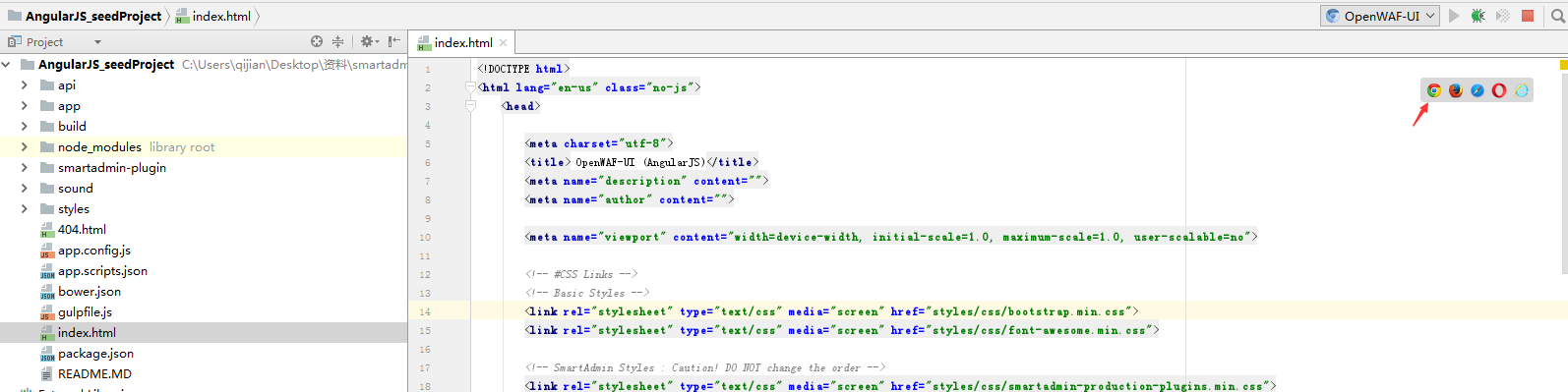
Task: Open page in Internet Explorer
Action: coord(1522,90)
